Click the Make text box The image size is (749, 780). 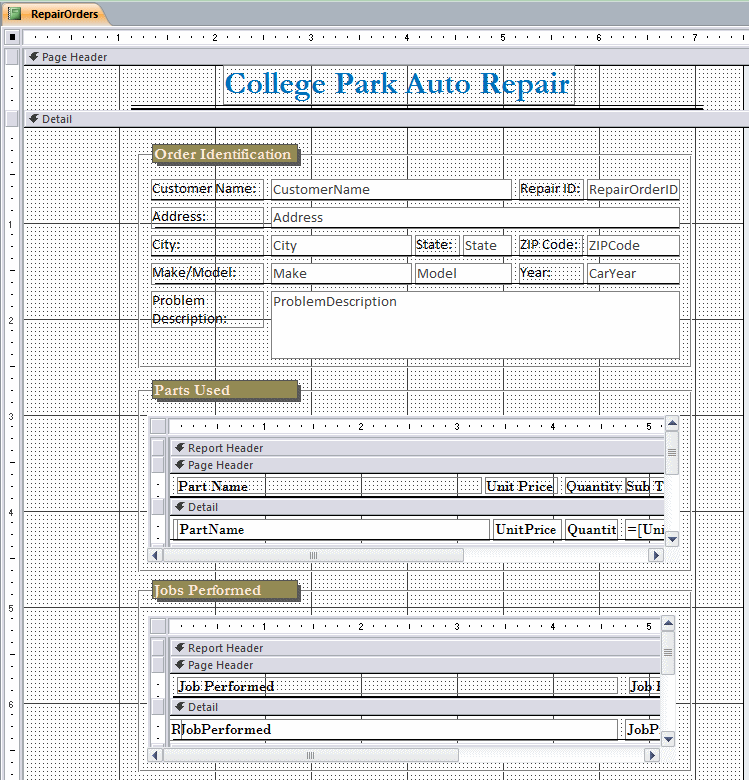[x=341, y=273]
